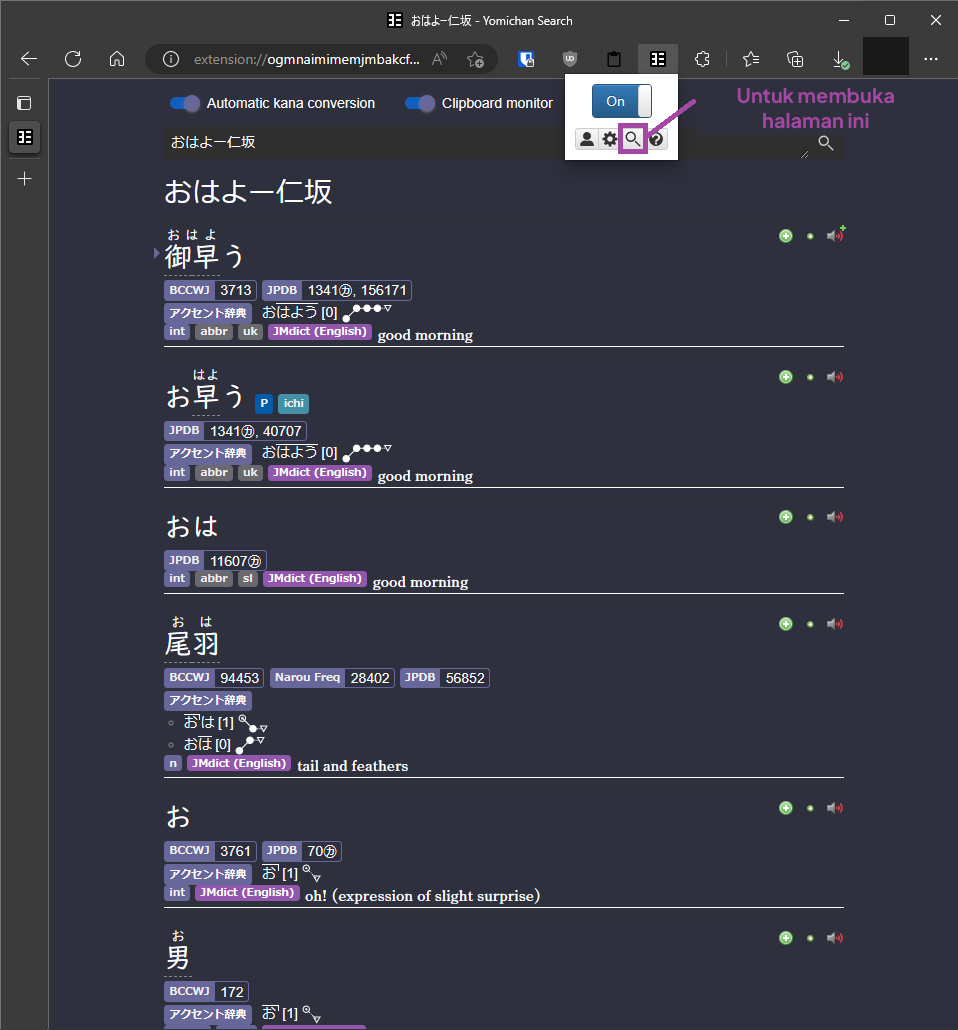The width and height of the screenshot is (958, 1030).
Task: Click the profile icon in Yomichan popup
Action: point(587,139)
